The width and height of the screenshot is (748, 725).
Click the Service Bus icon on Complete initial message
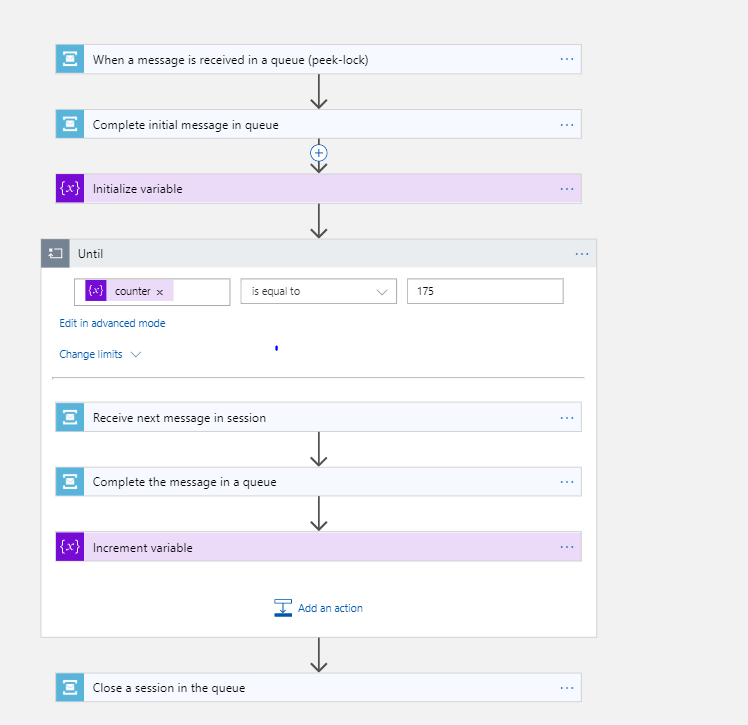point(70,124)
